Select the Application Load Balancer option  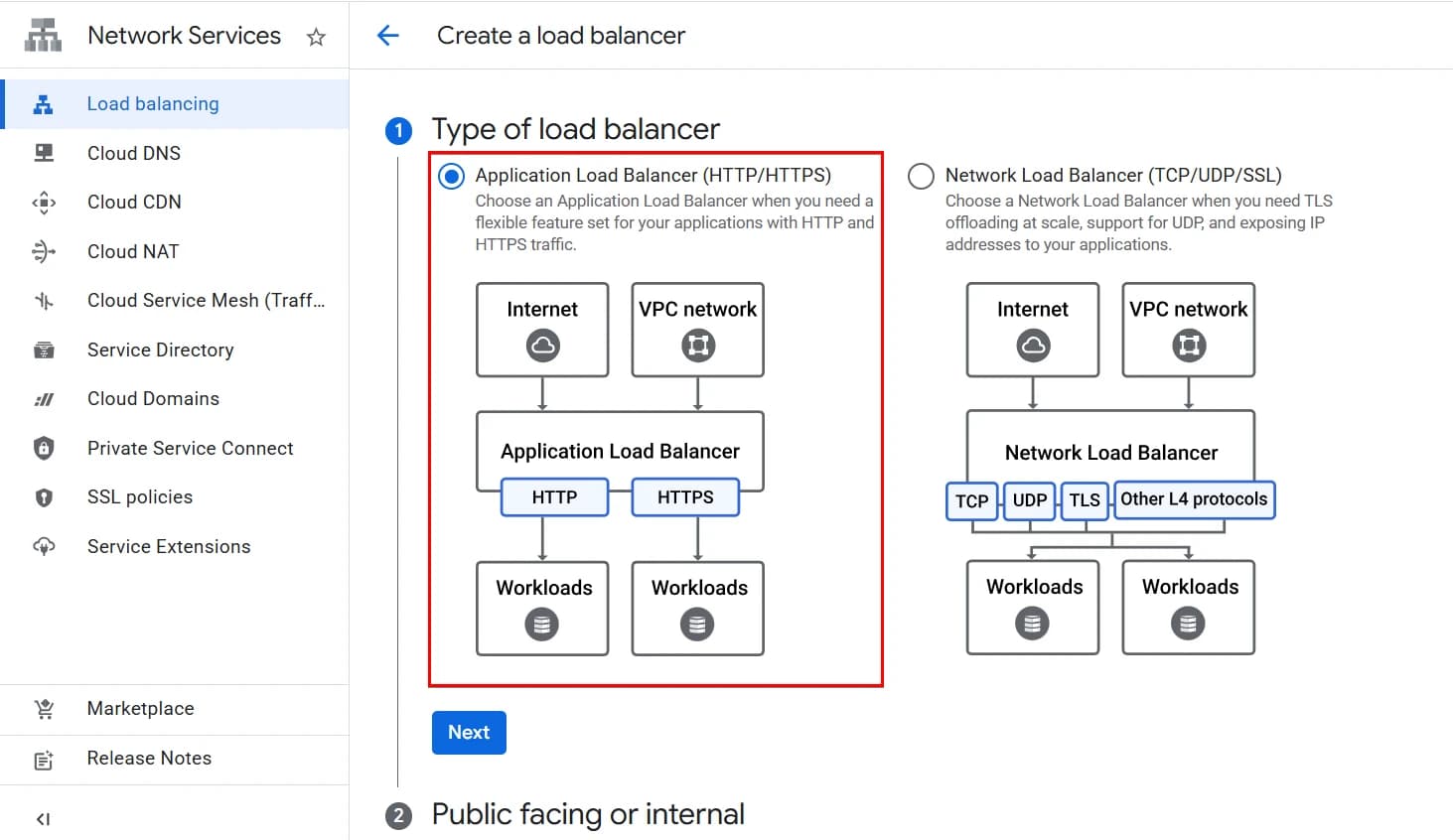click(451, 175)
